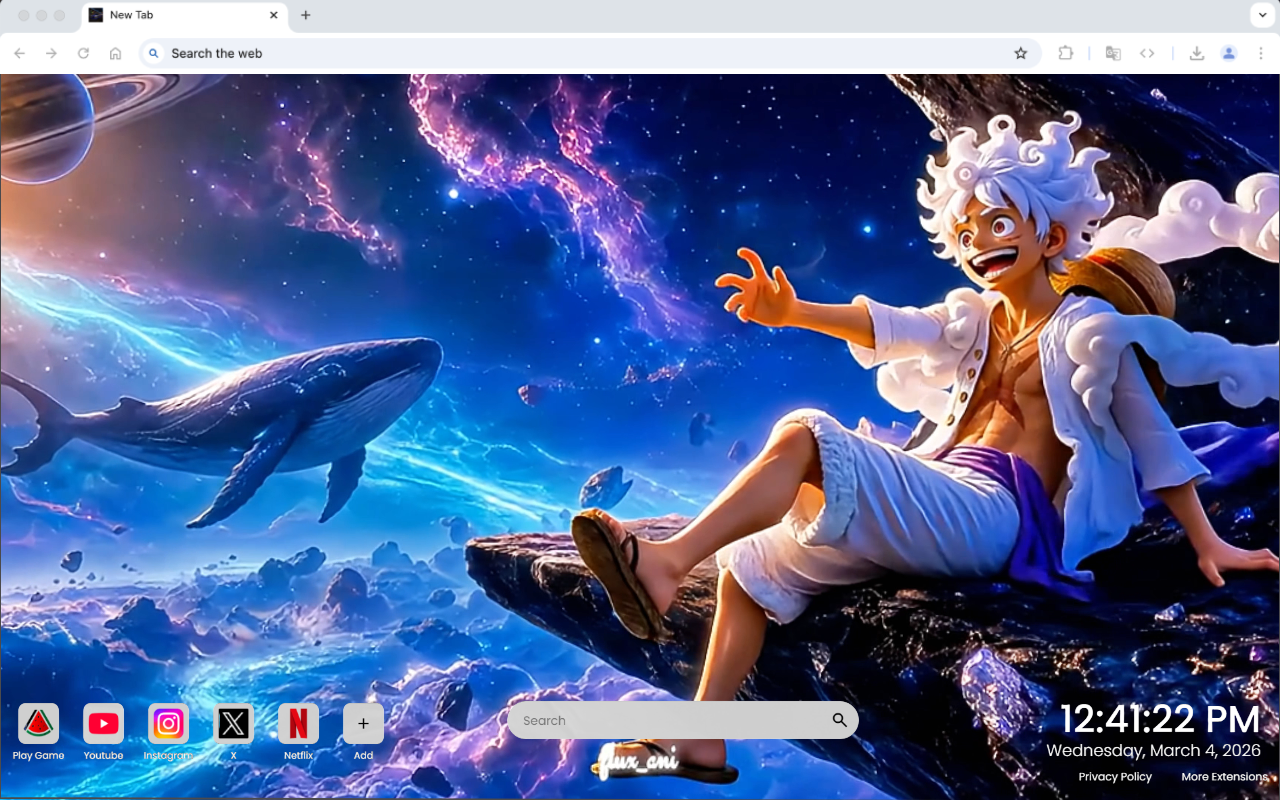Open the Privacy Policy link
This screenshot has height=800, width=1280.
[1115, 777]
